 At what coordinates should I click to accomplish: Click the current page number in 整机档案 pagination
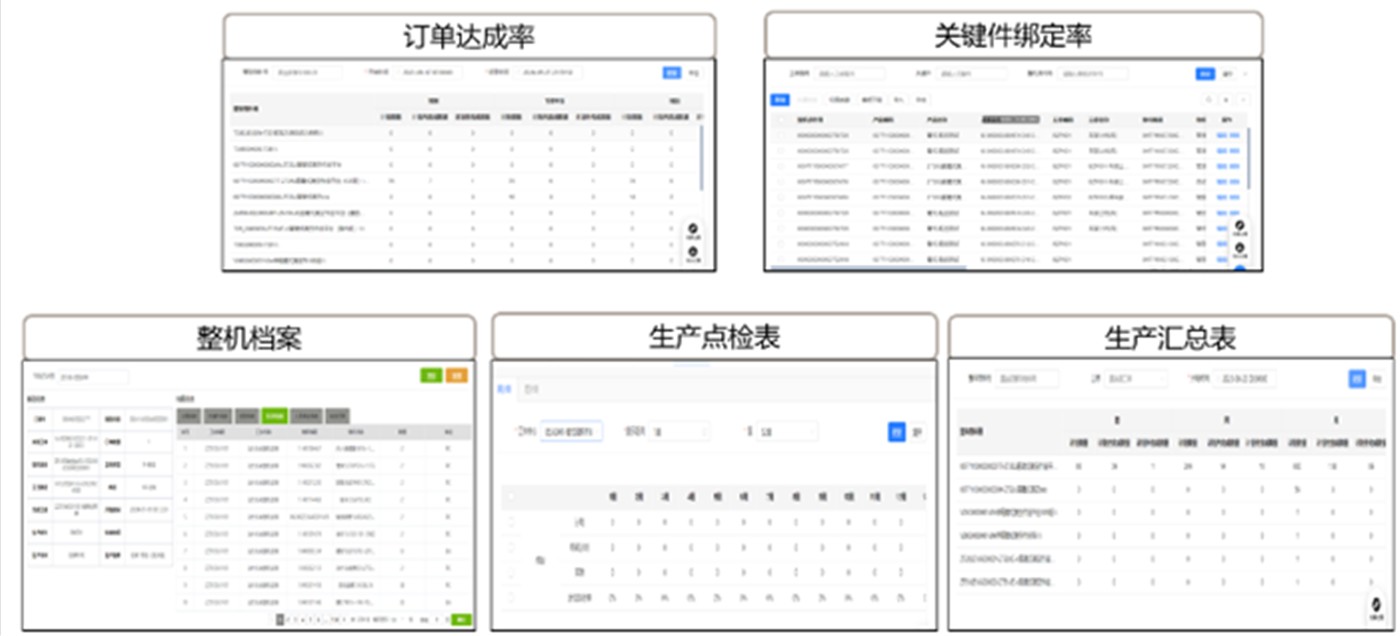280,619
